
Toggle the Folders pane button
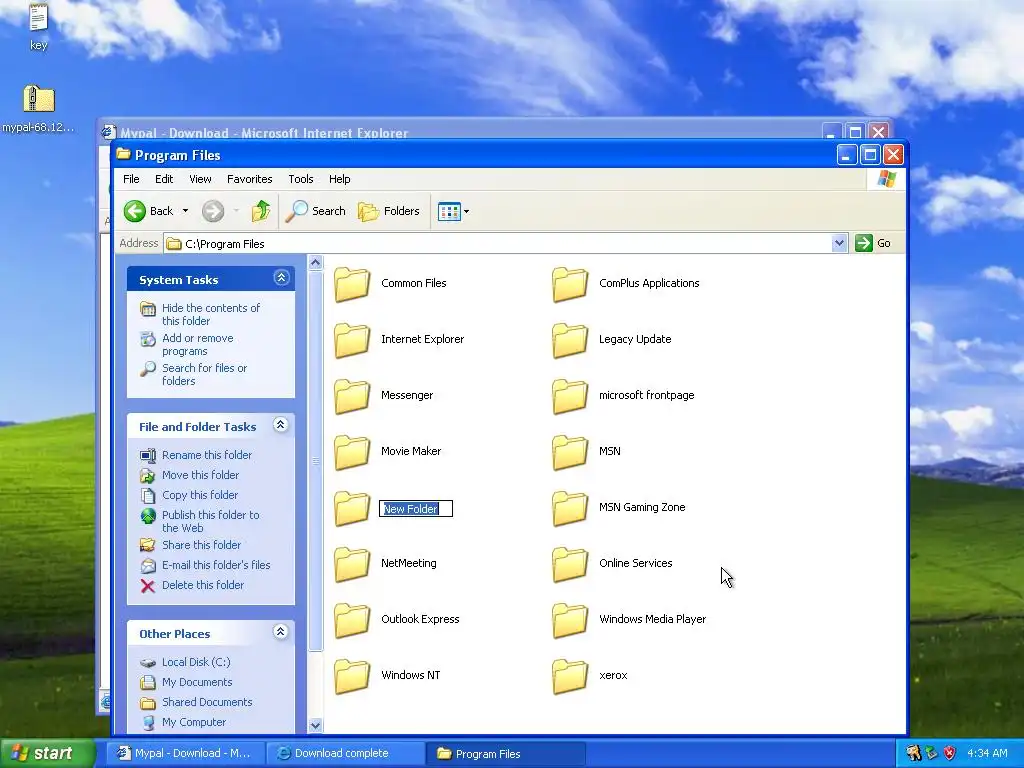pos(389,211)
